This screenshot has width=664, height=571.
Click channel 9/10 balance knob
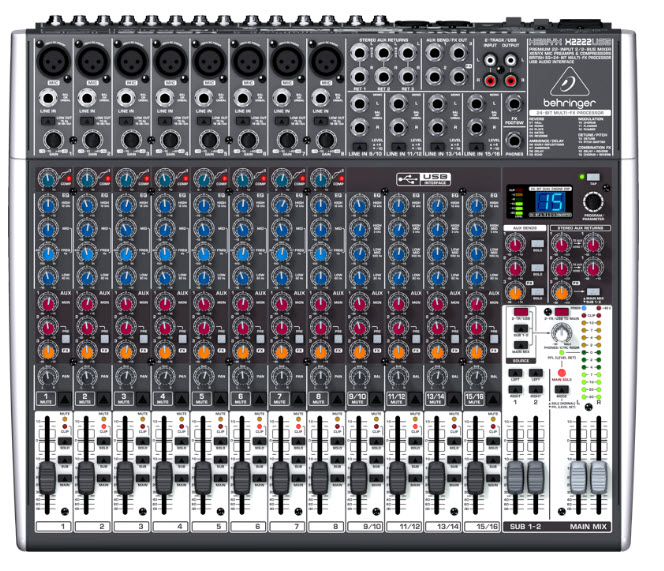tap(359, 376)
